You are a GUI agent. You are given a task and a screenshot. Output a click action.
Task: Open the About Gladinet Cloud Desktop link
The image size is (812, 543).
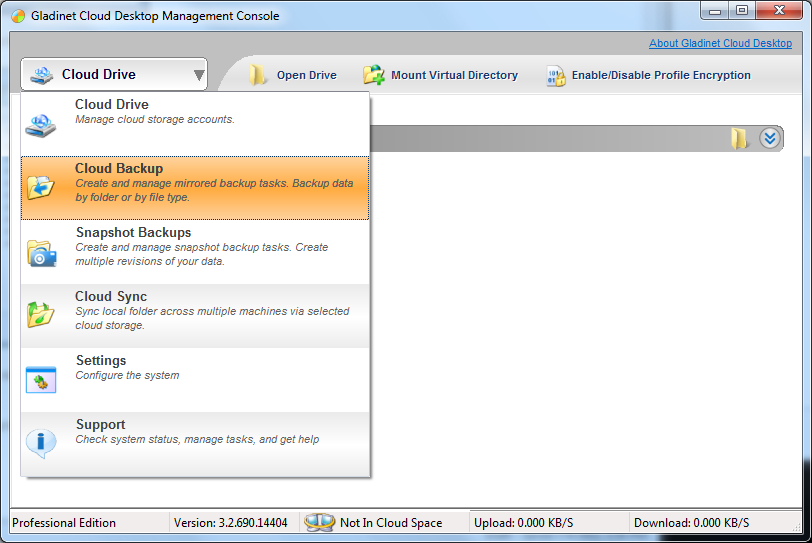tap(720, 43)
